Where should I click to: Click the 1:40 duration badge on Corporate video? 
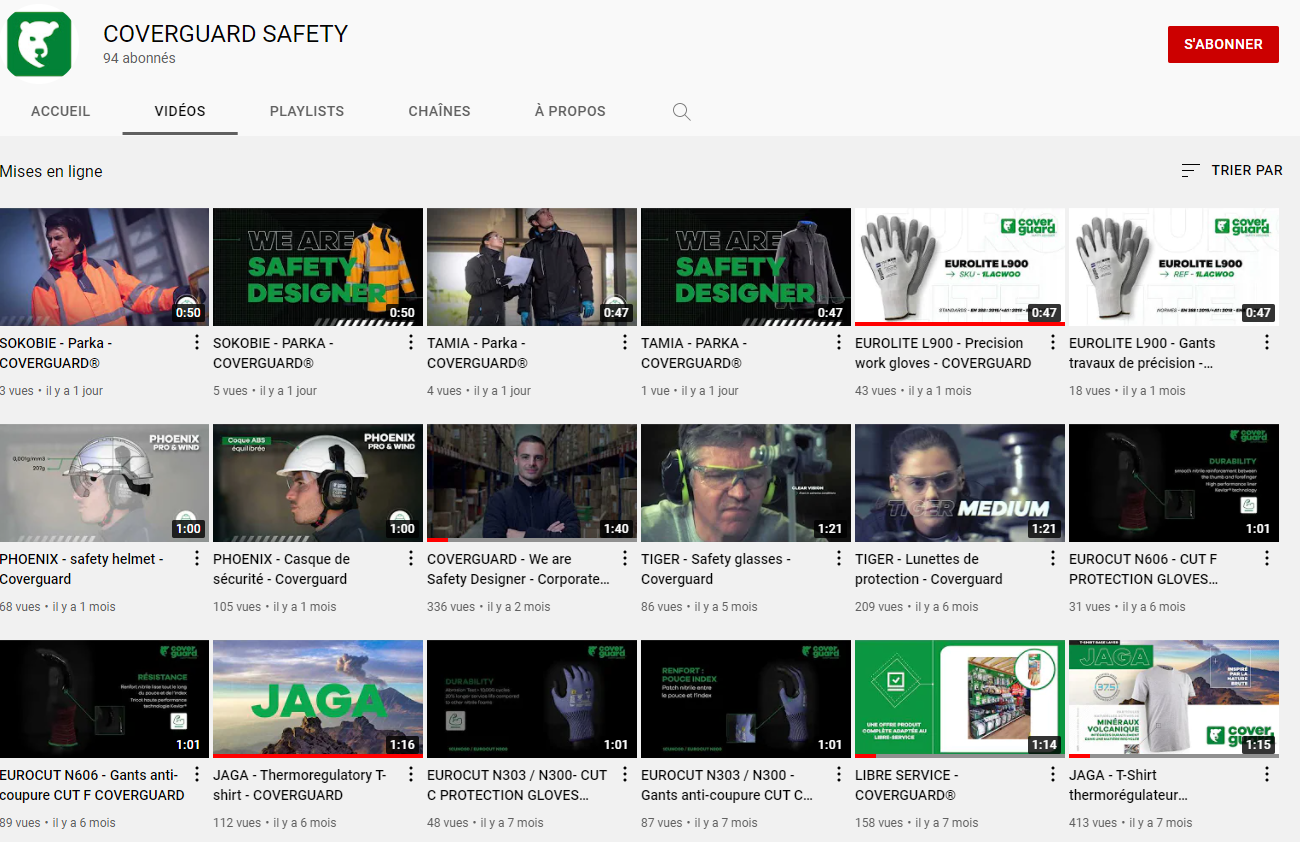click(x=617, y=529)
